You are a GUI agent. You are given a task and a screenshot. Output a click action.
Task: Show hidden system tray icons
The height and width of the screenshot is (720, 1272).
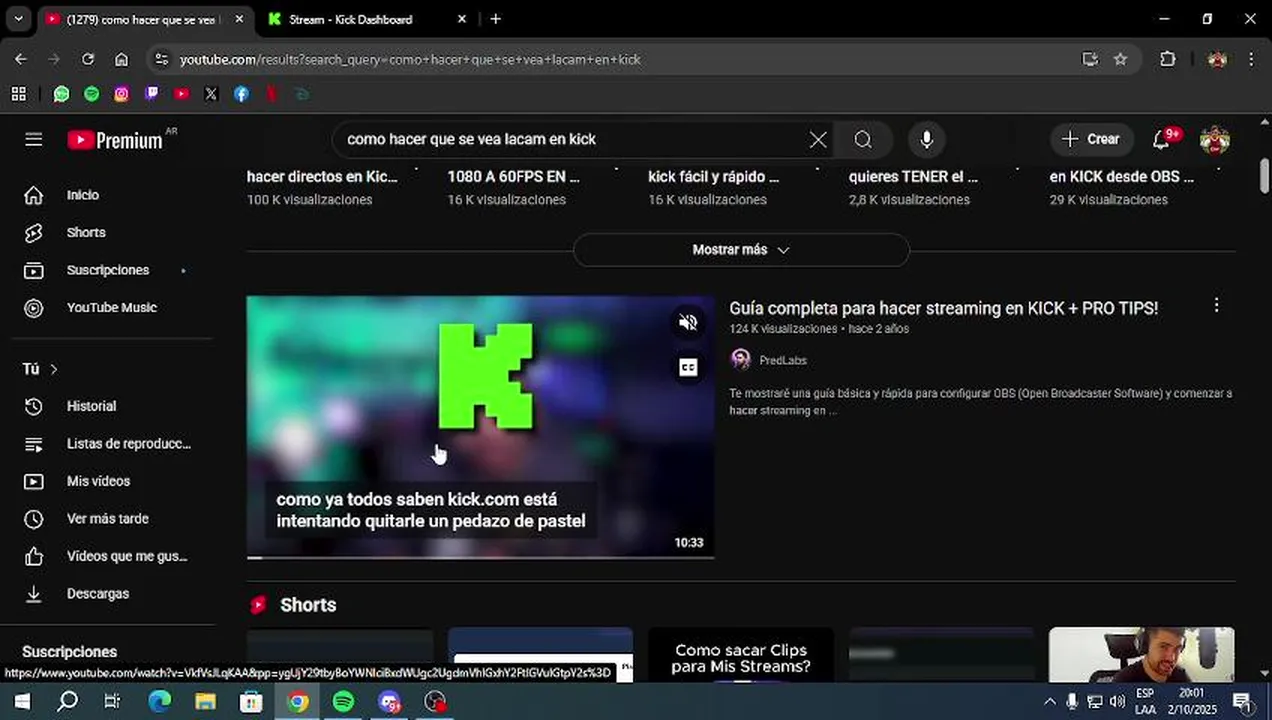tap(1049, 701)
